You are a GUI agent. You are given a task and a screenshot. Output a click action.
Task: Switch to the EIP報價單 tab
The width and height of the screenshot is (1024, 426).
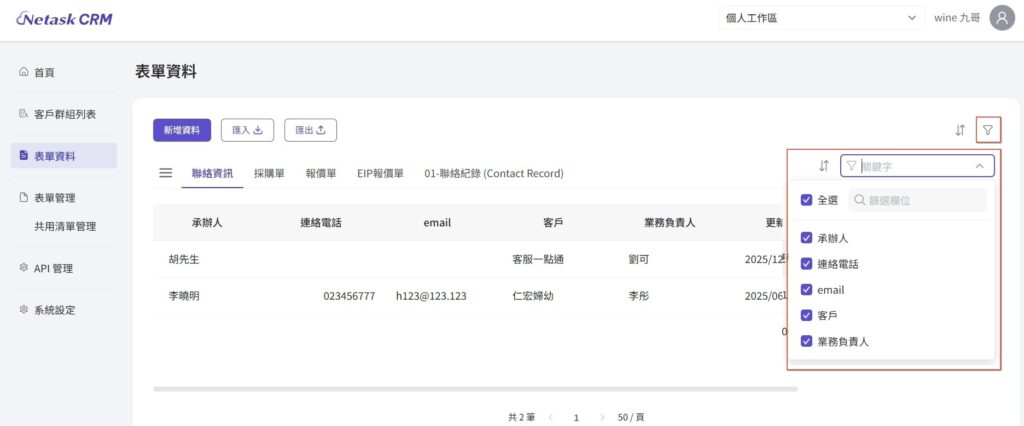tap(380, 173)
